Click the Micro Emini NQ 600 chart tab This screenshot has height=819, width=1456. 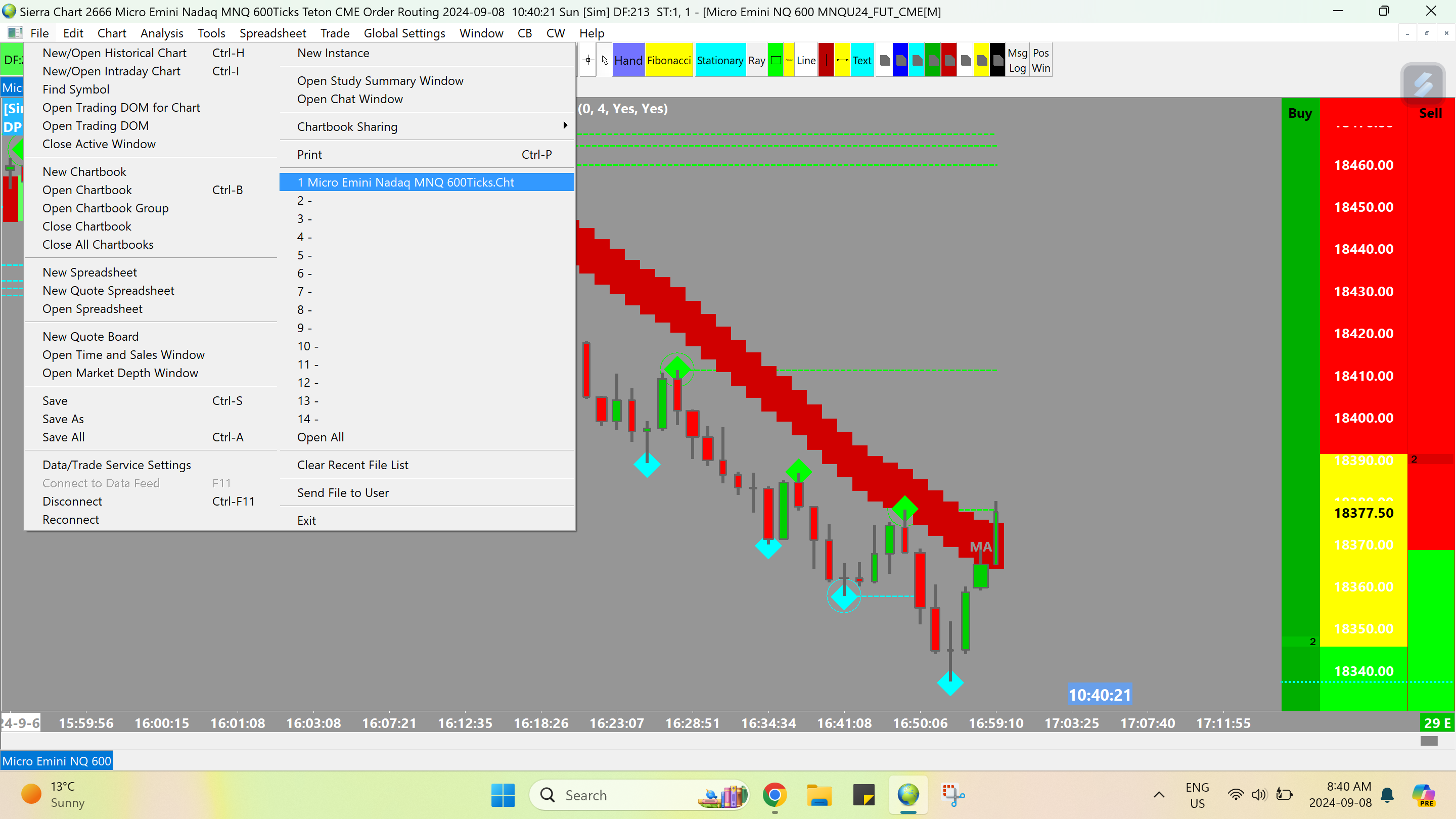coord(57,761)
